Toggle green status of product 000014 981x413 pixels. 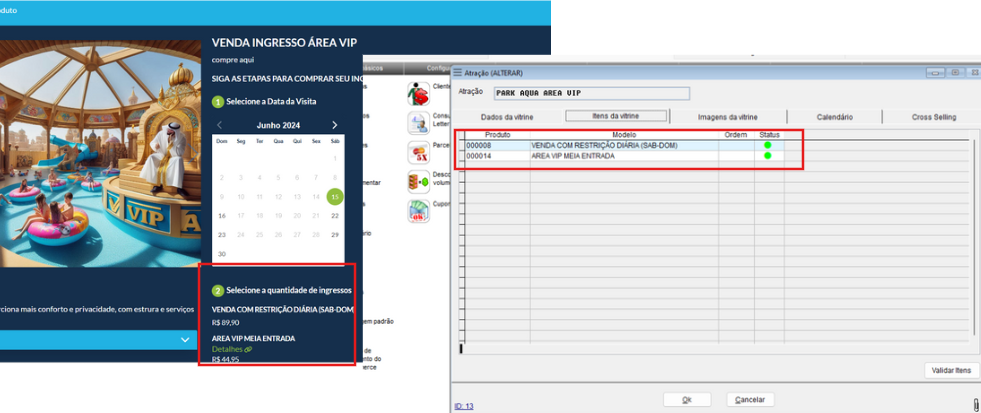768,156
